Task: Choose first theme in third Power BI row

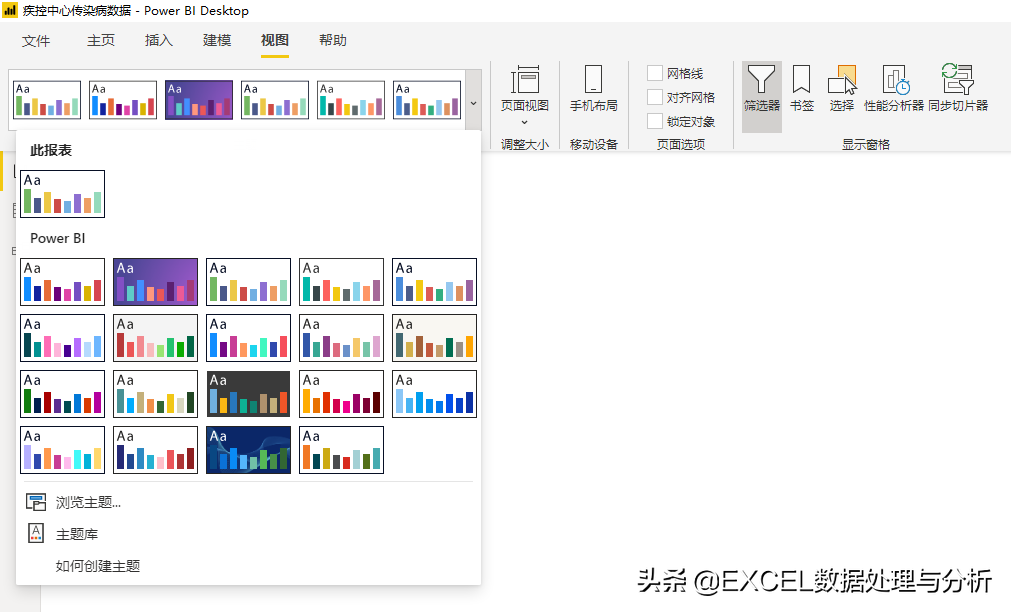Action: coord(63,394)
